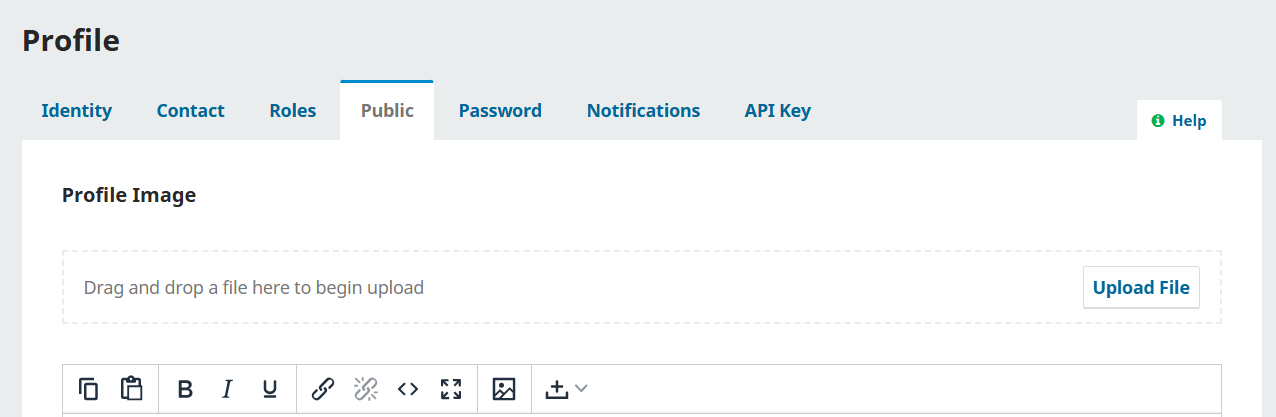This screenshot has height=417, width=1276.
Task: Open the Notifications tab
Action: (x=644, y=110)
